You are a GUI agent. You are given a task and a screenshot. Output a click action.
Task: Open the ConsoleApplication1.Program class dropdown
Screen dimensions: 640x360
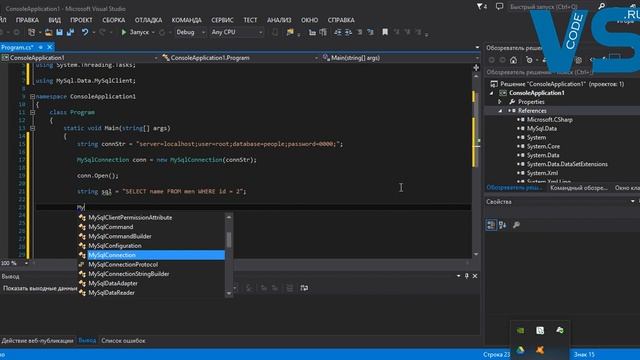(x=240, y=58)
